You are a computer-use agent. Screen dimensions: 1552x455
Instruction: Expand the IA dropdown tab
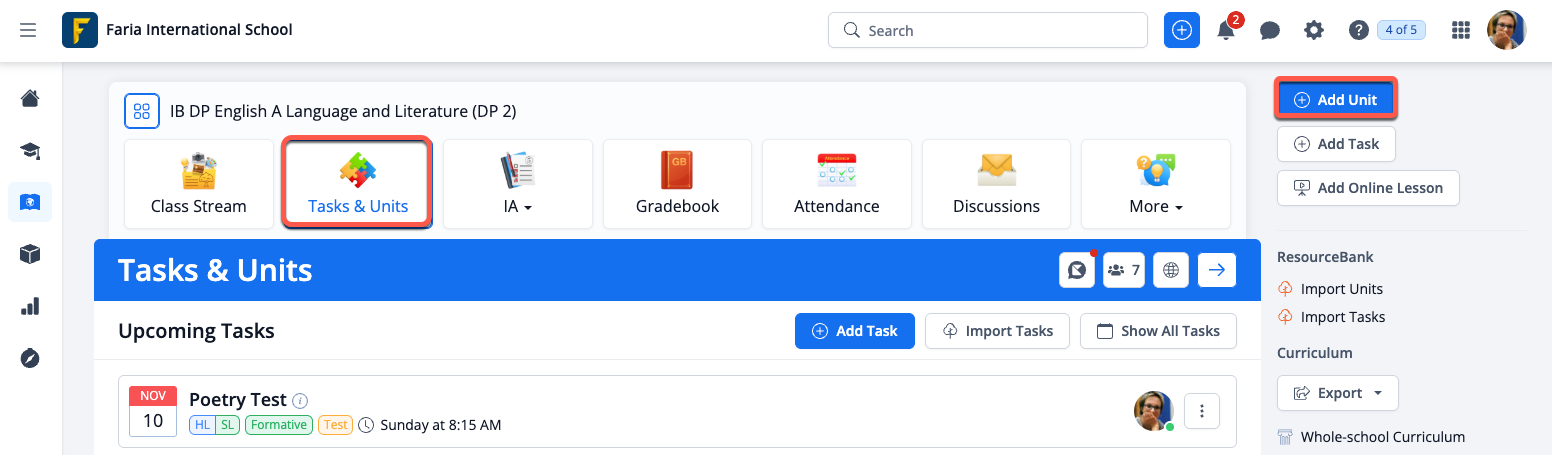coord(517,184)
